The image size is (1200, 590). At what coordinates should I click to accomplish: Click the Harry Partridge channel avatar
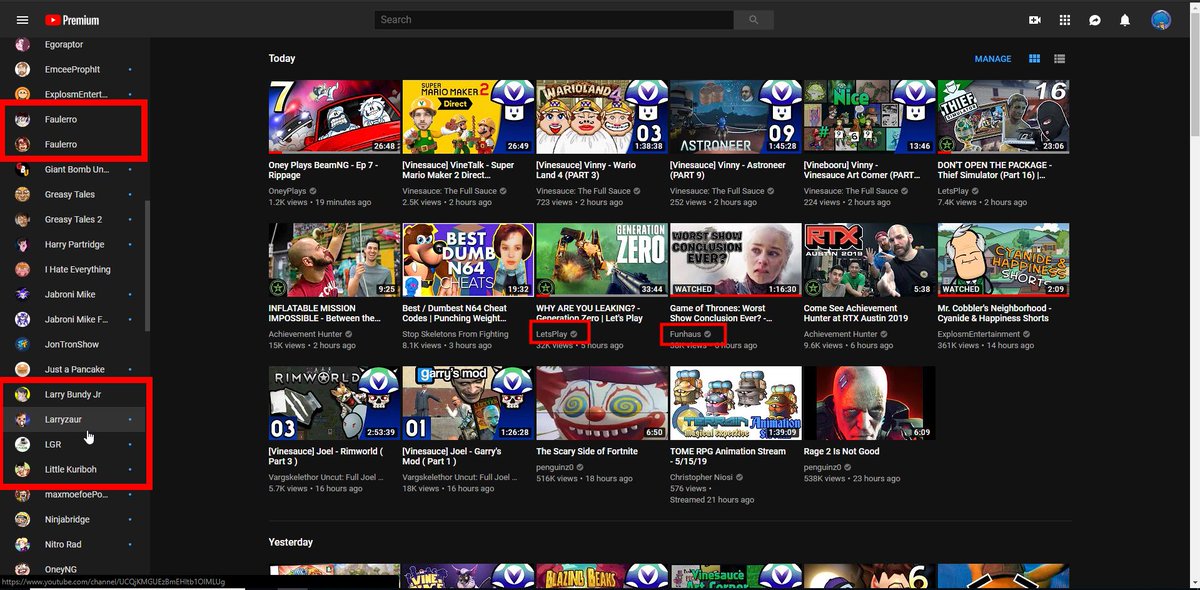pos(22,244)
